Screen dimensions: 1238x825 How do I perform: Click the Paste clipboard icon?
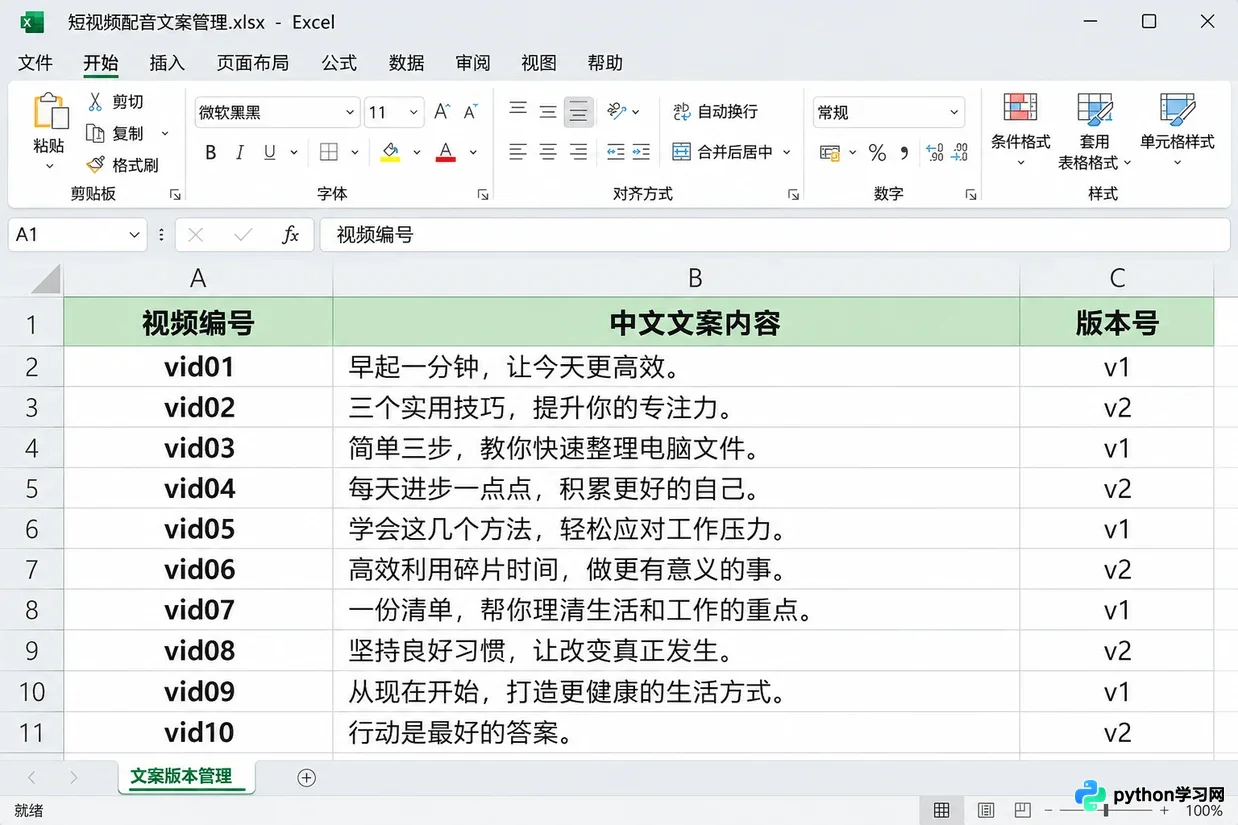pos(50,112)
